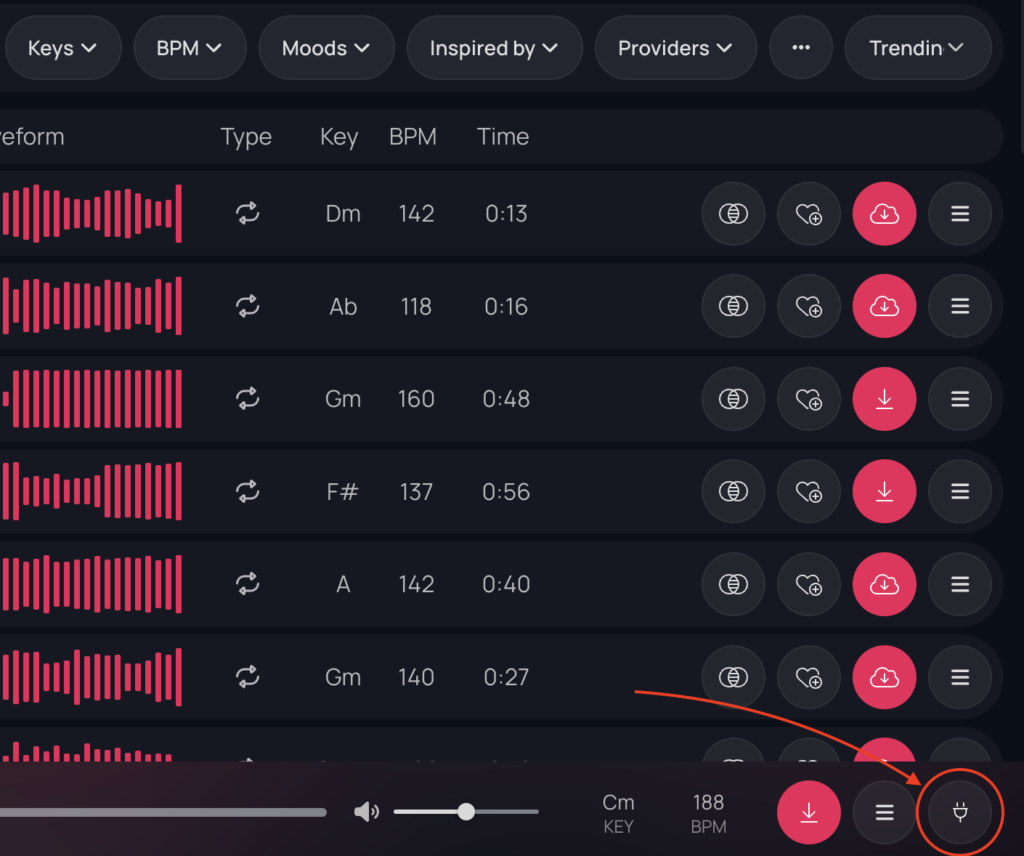Download the Gm 160 BPM sample
The width and height of the screenshot is (1024, 856).
tap(884, 399)
